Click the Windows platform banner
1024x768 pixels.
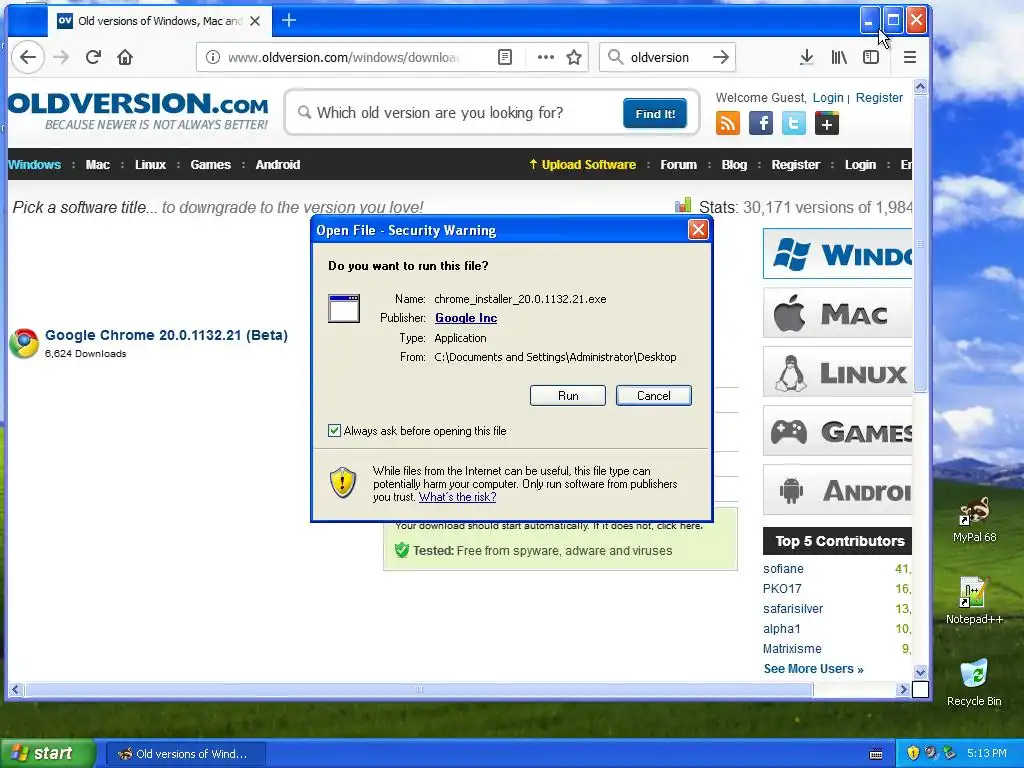(x=837, y=253)
